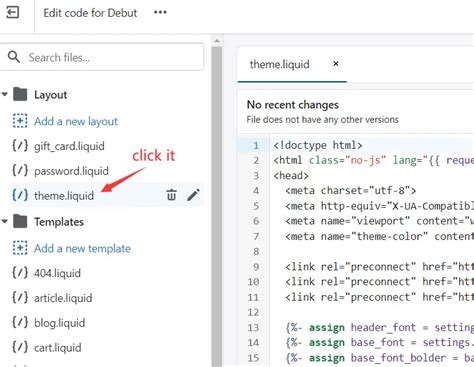Close the theme.liquid tab
This screenshot has height=367, width=474.
click(x=336, y=64)
